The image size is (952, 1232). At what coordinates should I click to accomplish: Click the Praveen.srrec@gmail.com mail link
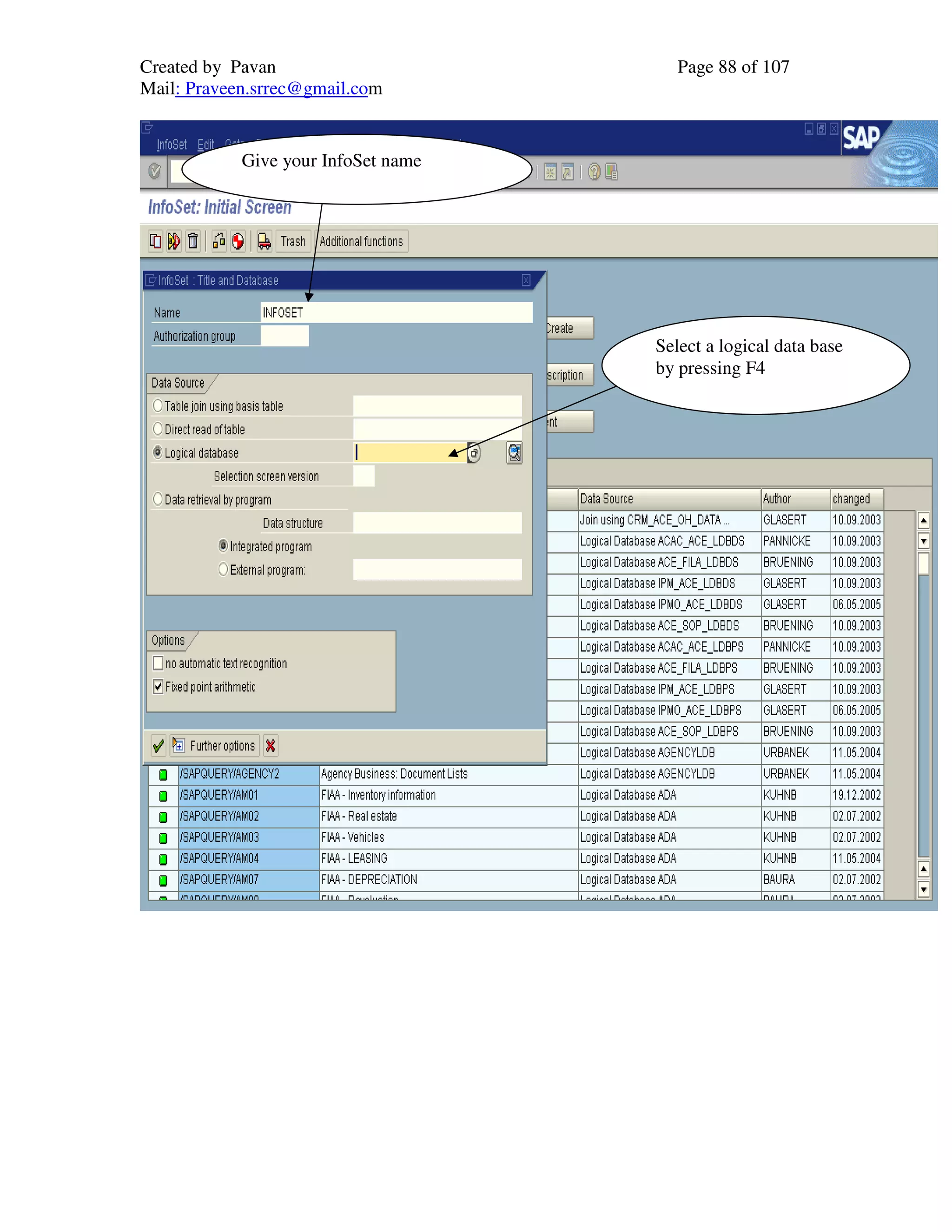tap(277, 88)
